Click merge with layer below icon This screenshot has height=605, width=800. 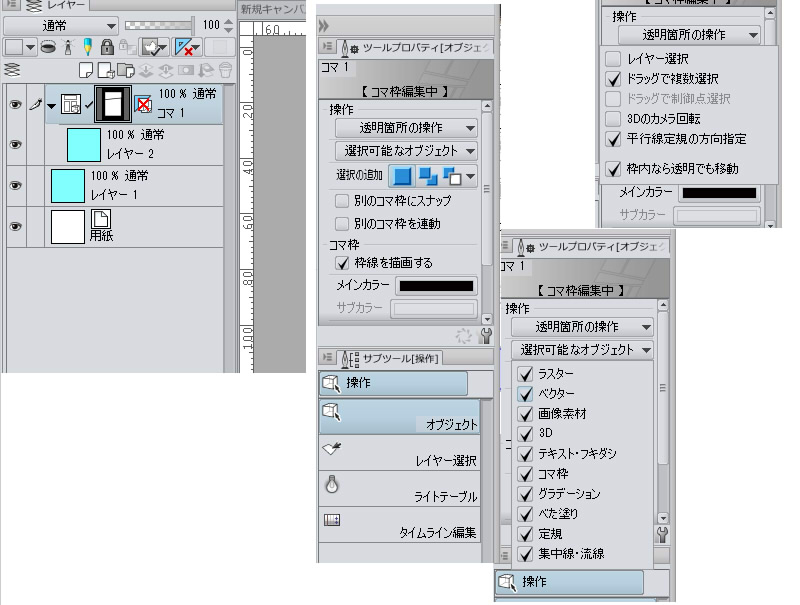point(165,70)
